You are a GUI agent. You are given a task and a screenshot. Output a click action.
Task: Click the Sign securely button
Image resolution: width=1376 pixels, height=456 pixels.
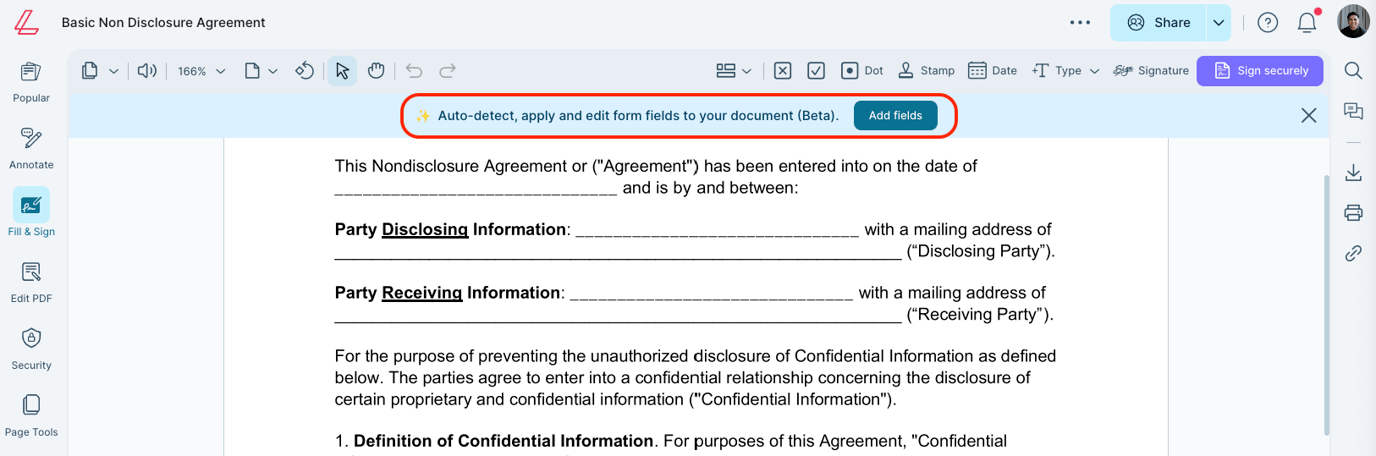click(1260, 71)
